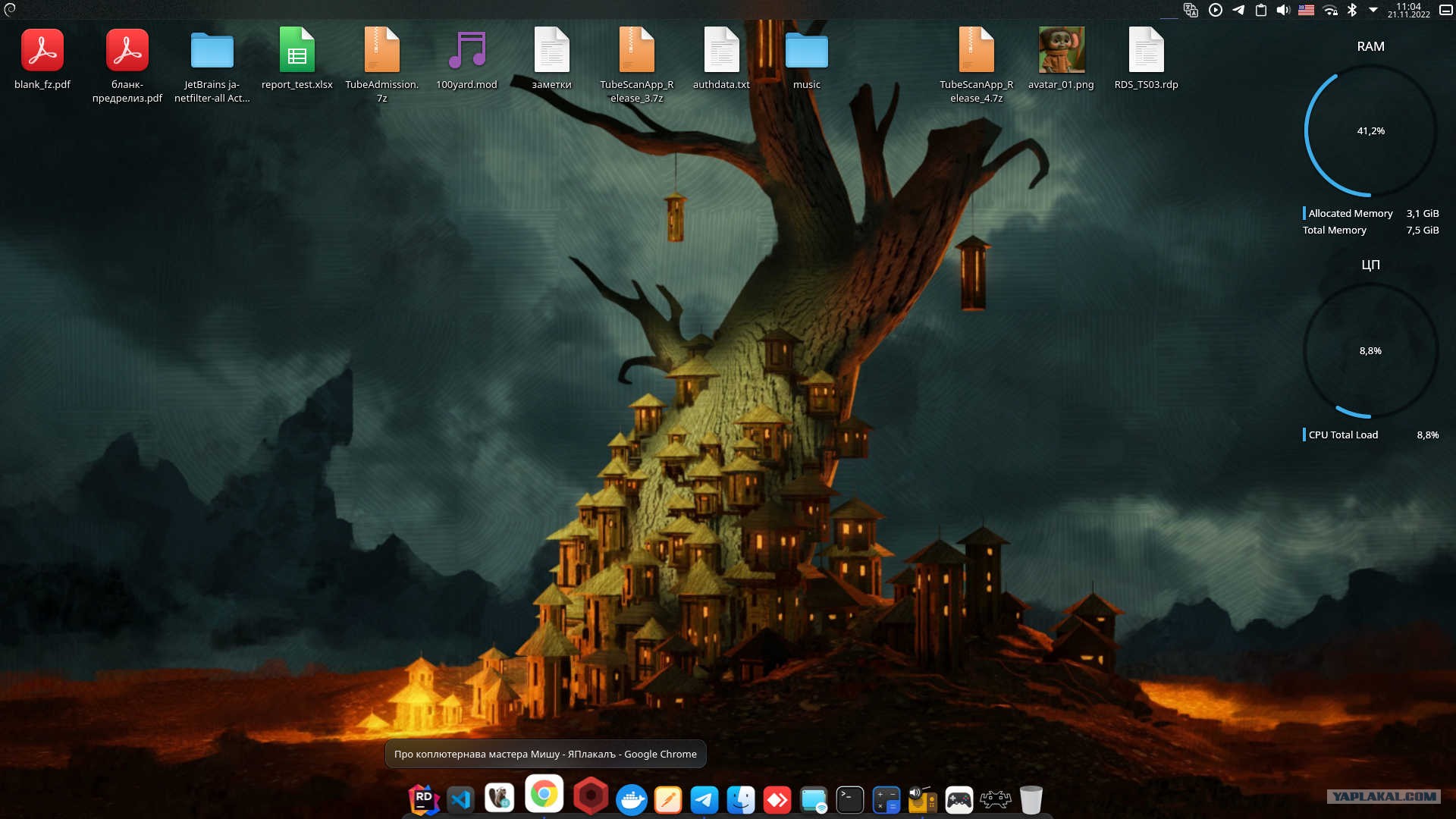
Task: Open the remote desktop app with Wi-Fi badge
Action: tap(814, 800)
